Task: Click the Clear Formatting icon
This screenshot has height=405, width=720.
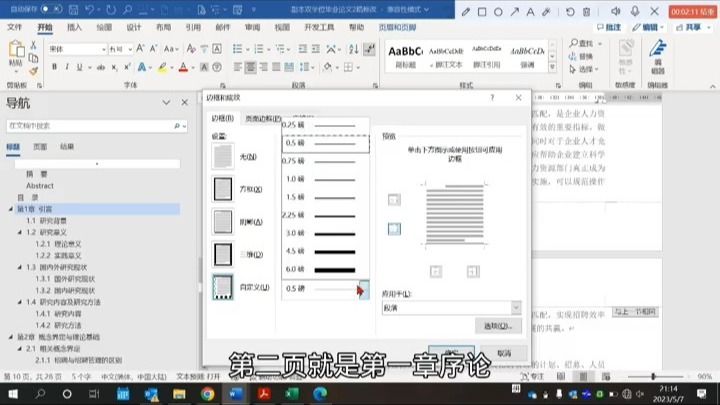Action: [191, 48]
